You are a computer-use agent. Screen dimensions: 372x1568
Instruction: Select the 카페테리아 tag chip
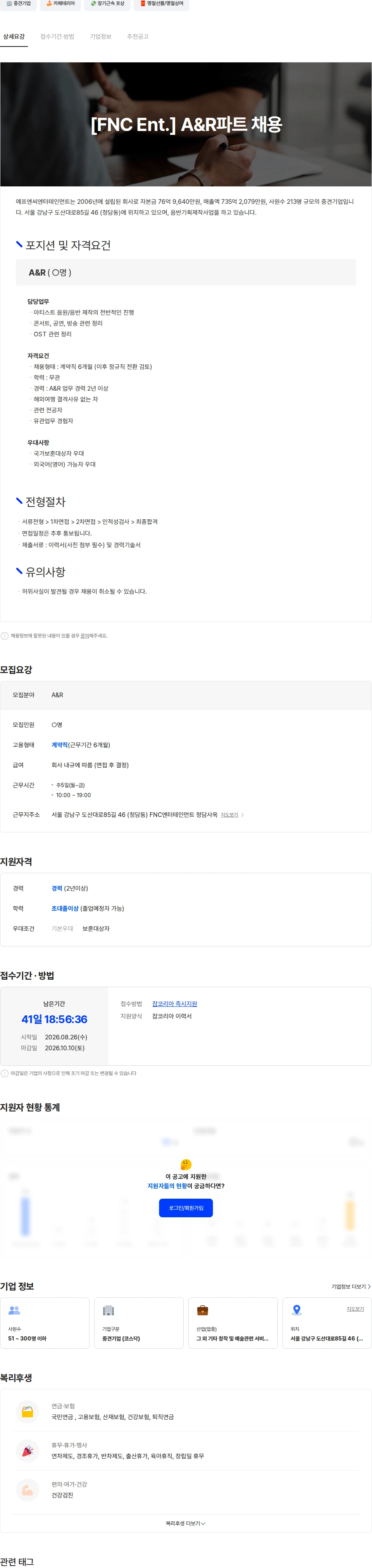point(61,4)
